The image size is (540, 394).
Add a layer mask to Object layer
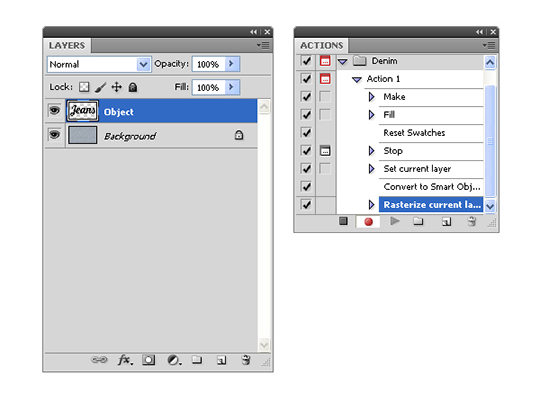148,360
